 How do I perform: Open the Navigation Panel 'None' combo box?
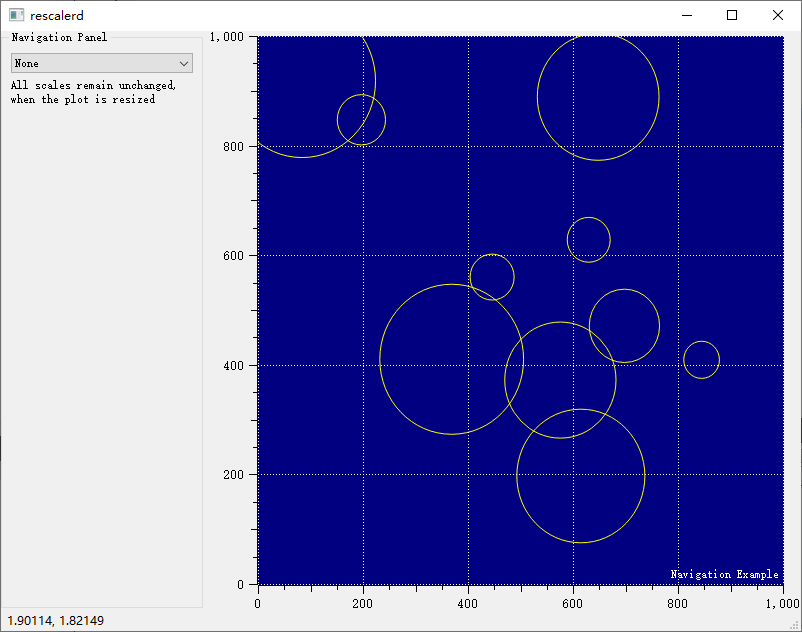(100, 63)
